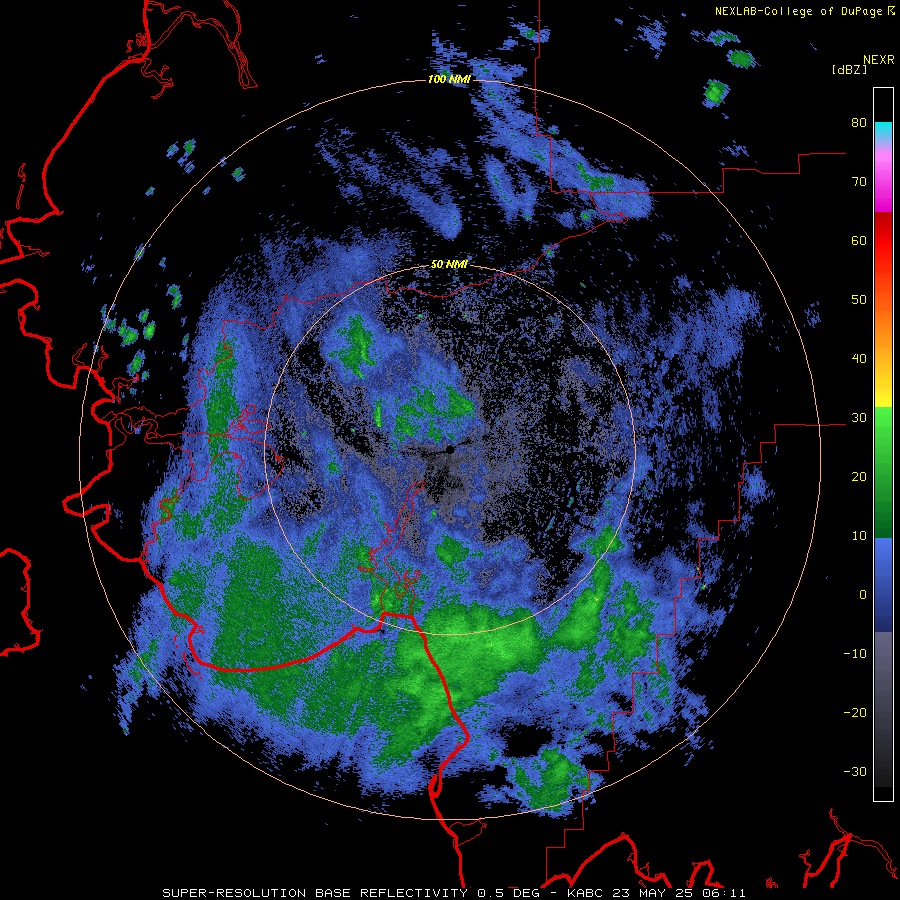Click the 60 value on the dBZ scale
Viewport: 900px width, 900px height.
pyautogui.click(x=859, y=240)
